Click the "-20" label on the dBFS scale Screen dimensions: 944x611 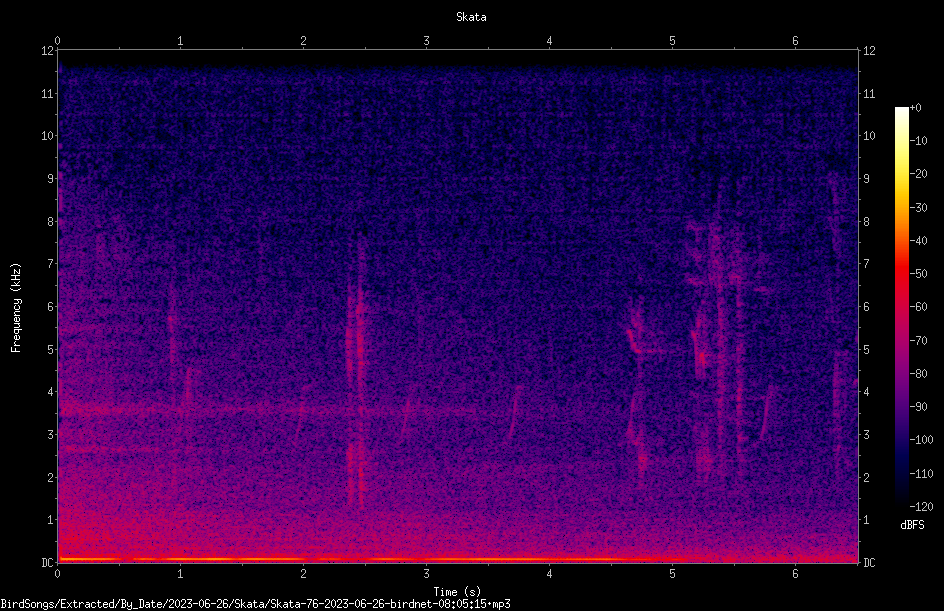918,174
